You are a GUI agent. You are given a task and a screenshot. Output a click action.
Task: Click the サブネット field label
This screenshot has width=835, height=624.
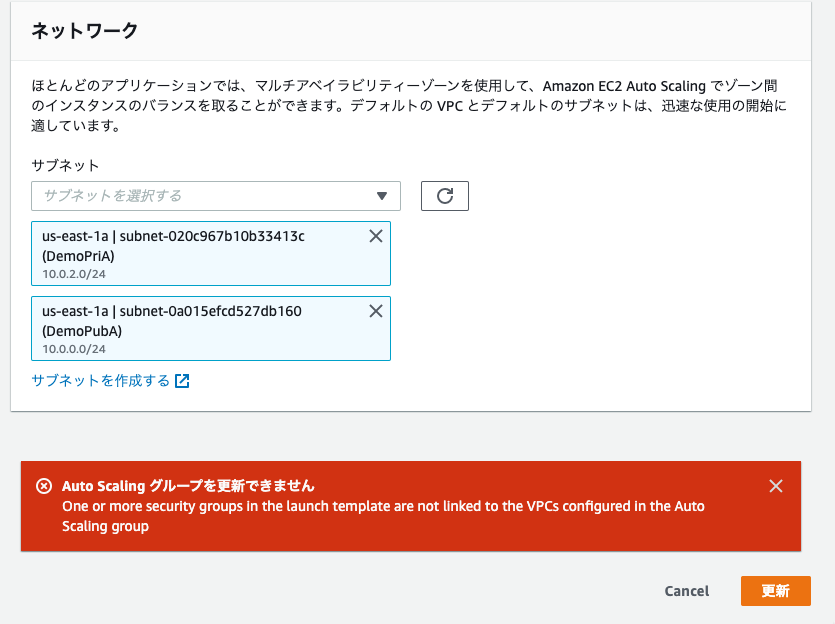[x=65, y=166]
